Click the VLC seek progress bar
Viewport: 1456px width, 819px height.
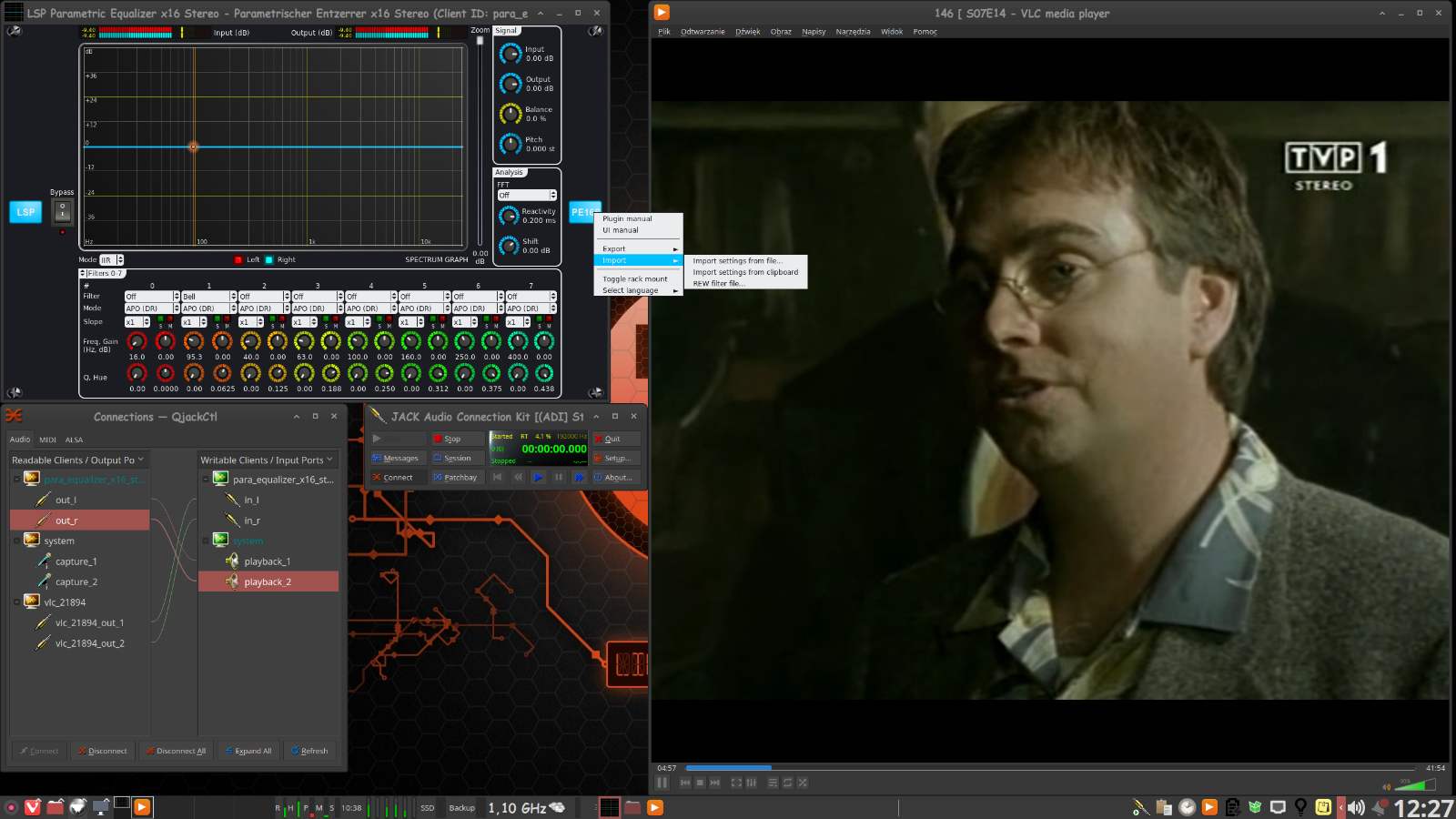[x=1051, y=768]
